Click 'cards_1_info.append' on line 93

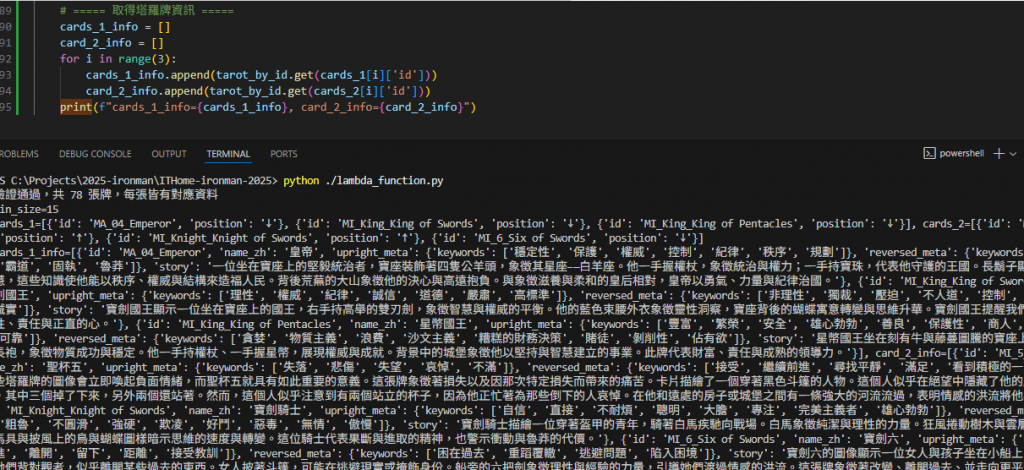point(147,75)
